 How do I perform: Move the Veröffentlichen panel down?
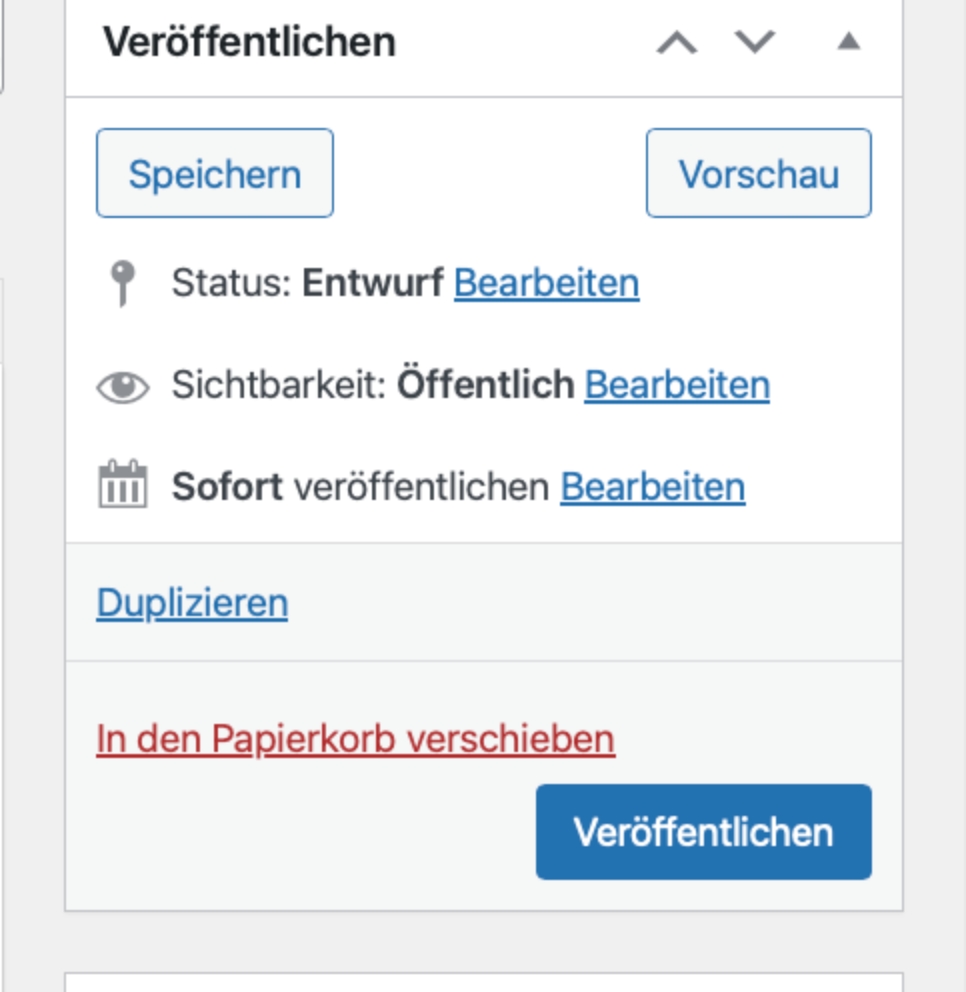pyautogui.click(x=755, y=43)
